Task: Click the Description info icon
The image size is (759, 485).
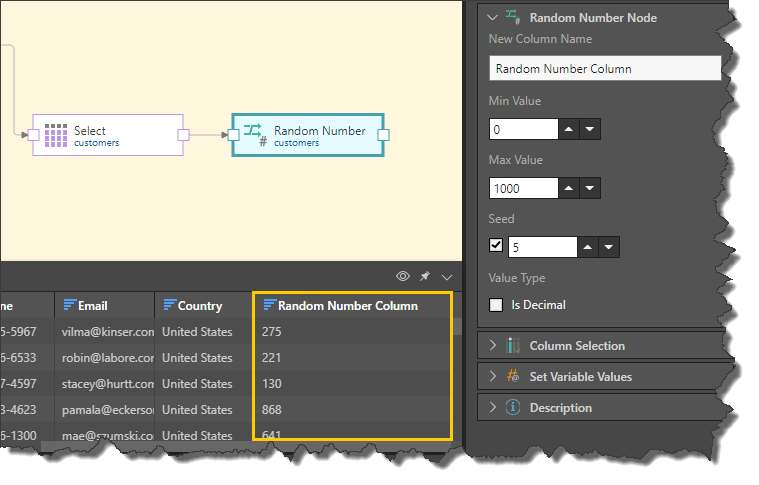Action: (x=513, y=408)
